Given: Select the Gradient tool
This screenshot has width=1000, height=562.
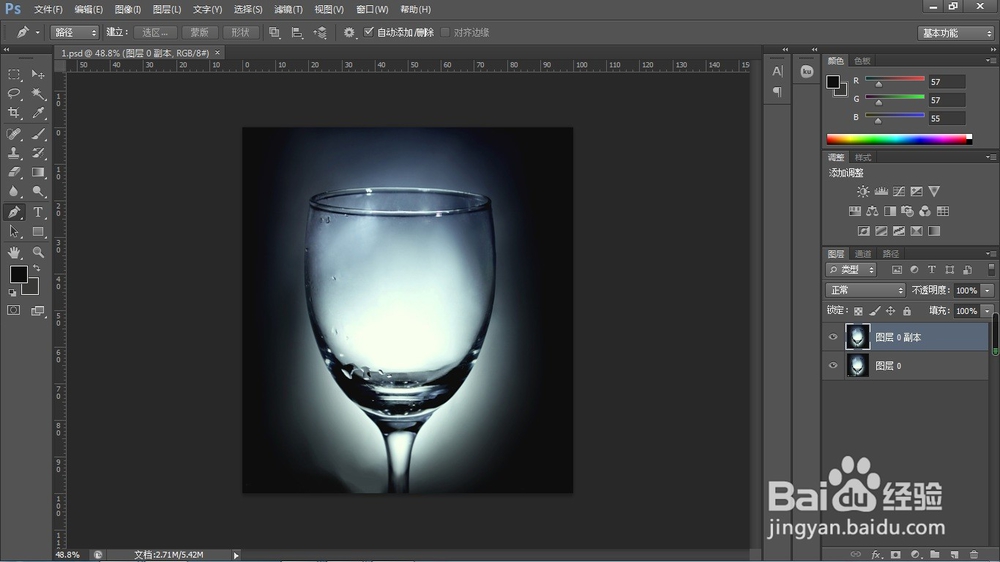Looking at the screenshot, I should click(x=38, y=172).
